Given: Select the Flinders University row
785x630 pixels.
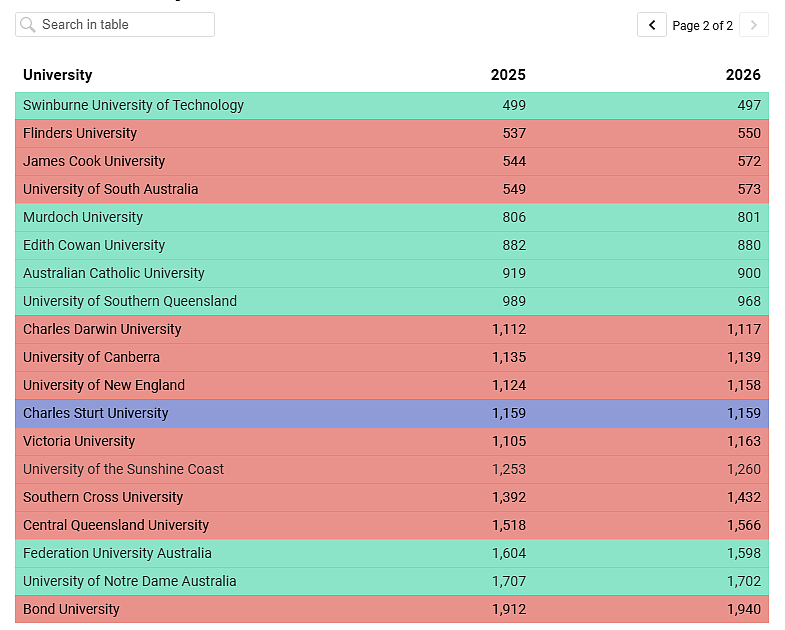Looking at the screenshot, I should pos(392,133).
